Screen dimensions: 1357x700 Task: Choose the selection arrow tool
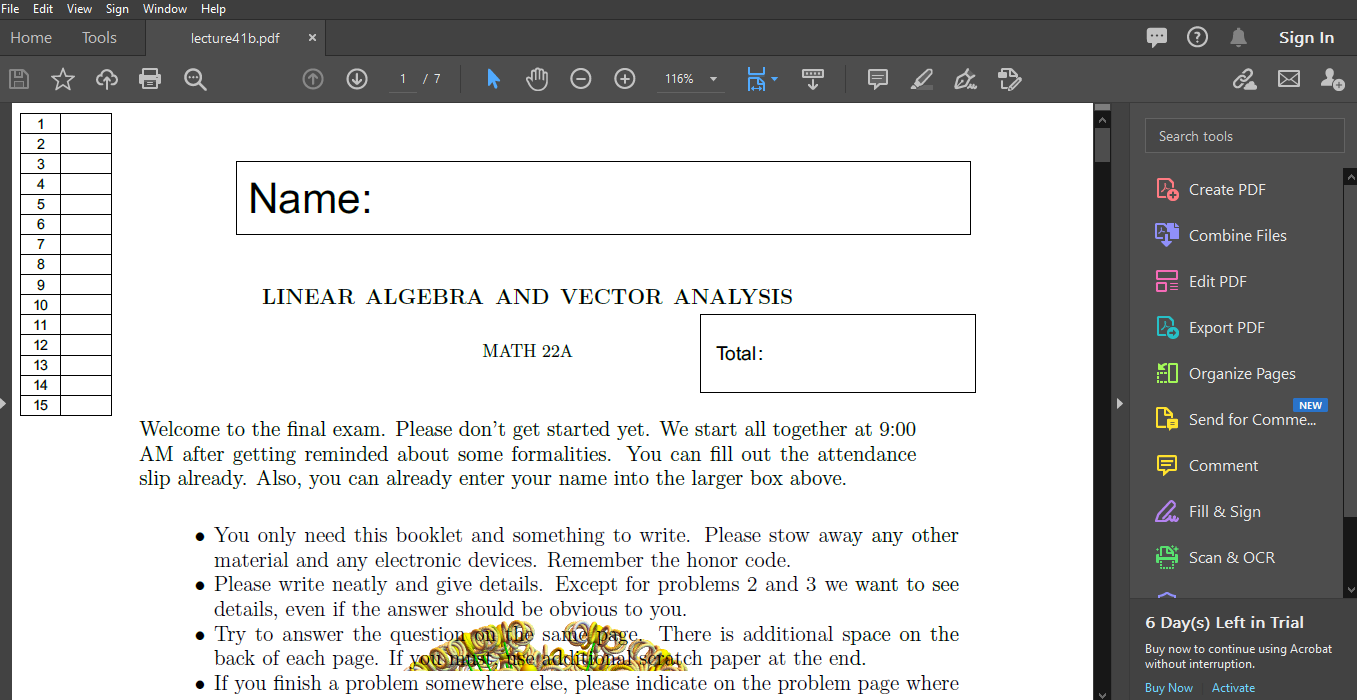point(493,79)
